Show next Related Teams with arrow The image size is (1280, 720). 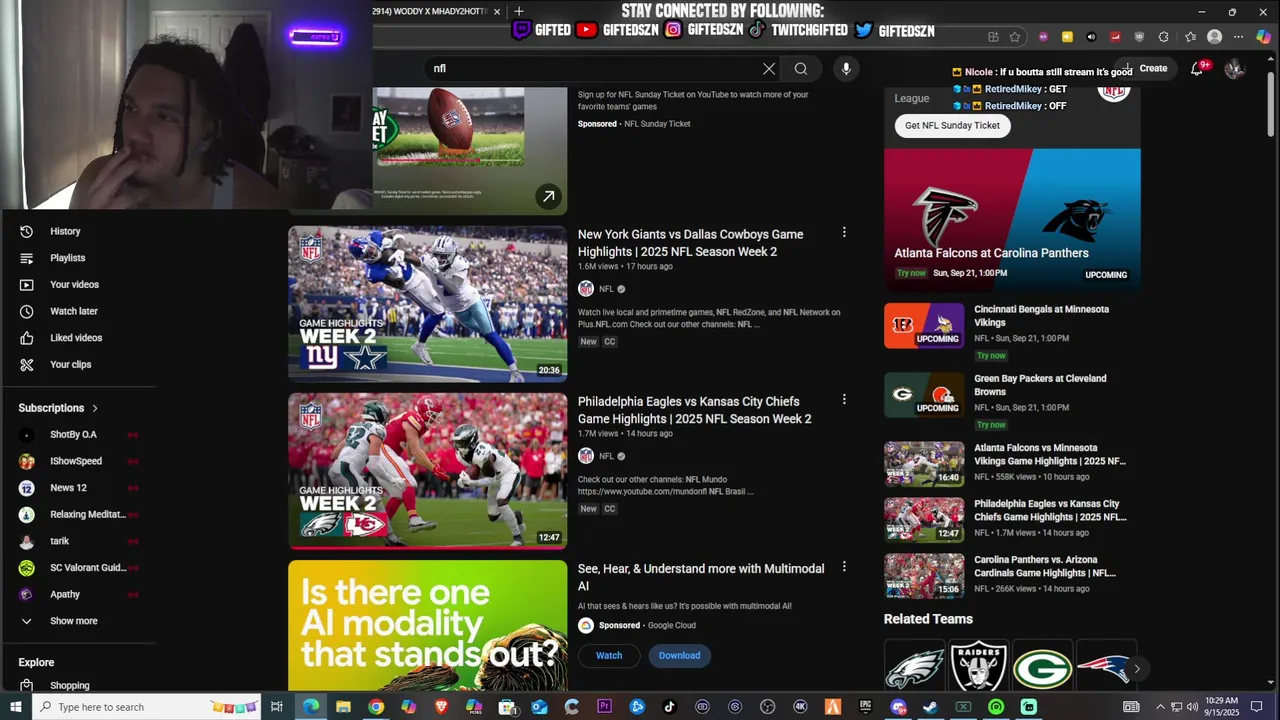tap(1136, 668)
